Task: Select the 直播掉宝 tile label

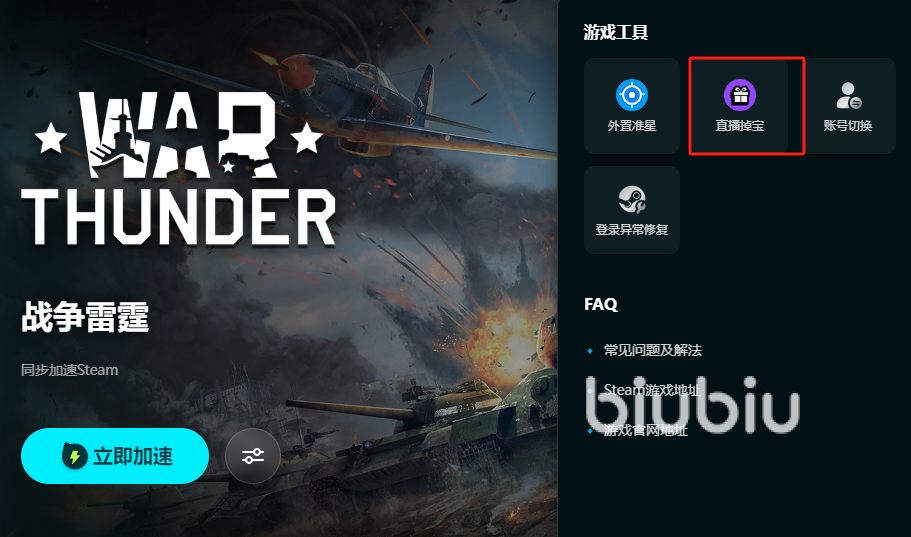Action: [x=740, y=126]
